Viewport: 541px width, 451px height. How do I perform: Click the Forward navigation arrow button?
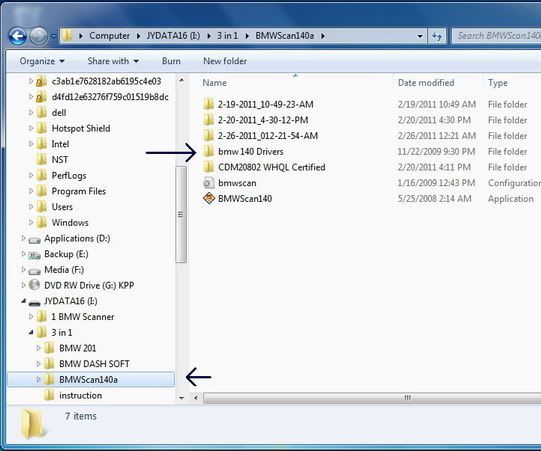[38, 36]
